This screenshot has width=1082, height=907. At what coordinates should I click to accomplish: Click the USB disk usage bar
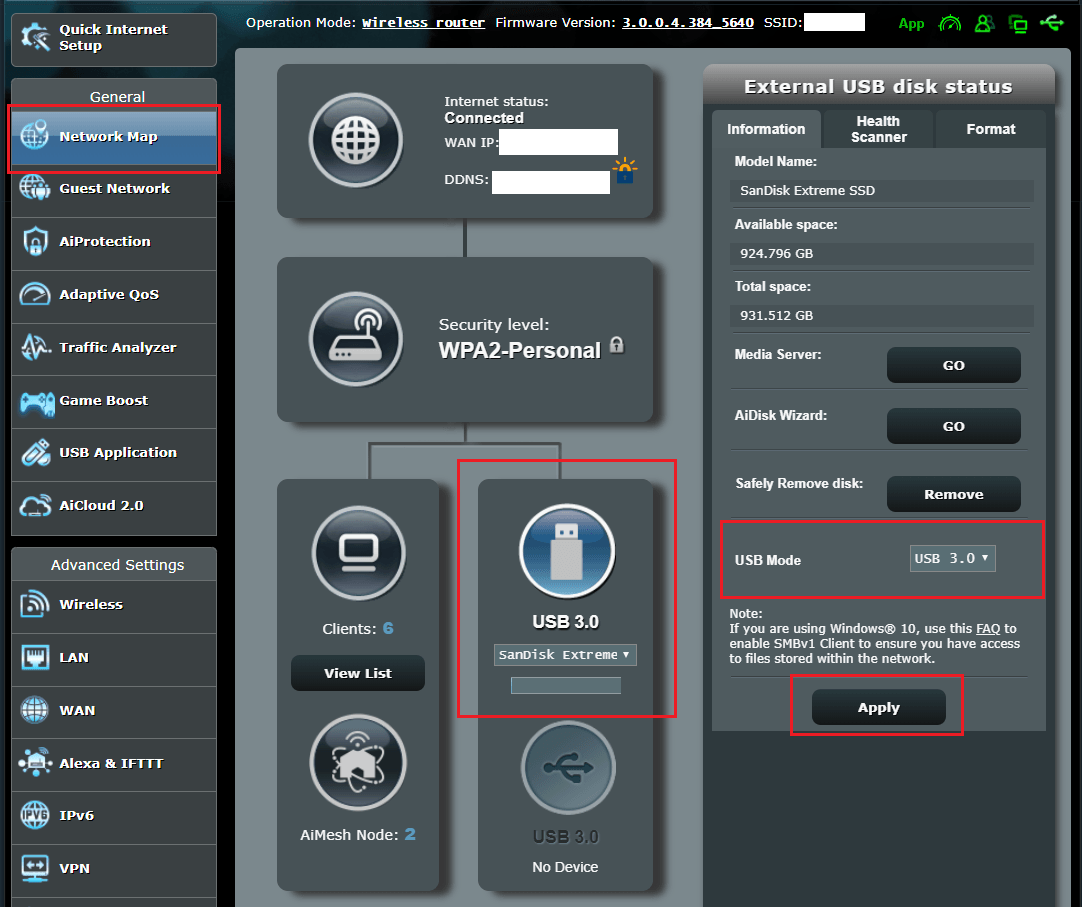[x=566, y=686]
